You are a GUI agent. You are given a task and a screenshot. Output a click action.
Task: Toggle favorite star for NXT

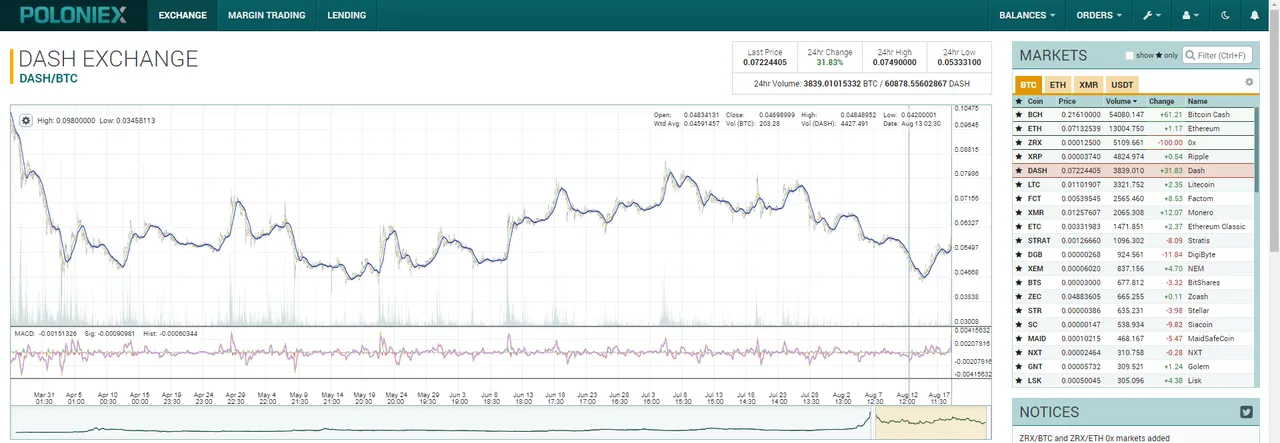click(x=1019, y=353)
